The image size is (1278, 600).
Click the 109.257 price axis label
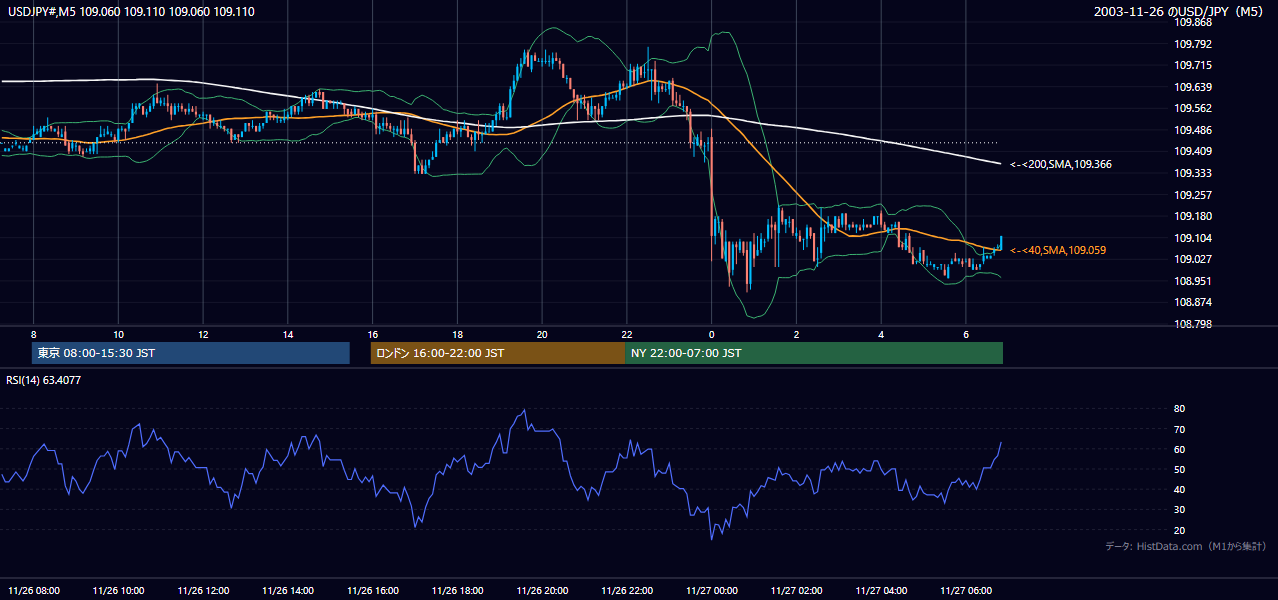[x=1192, y=195]
